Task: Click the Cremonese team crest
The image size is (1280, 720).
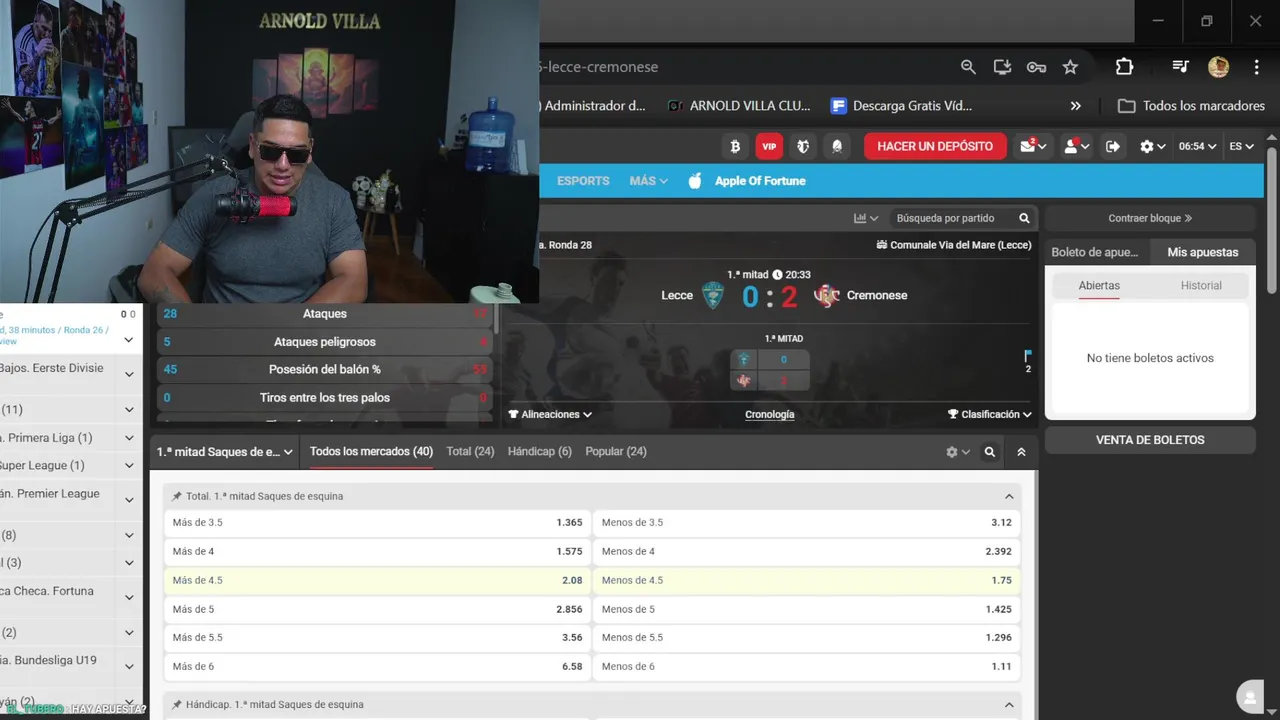Action: 826,295
